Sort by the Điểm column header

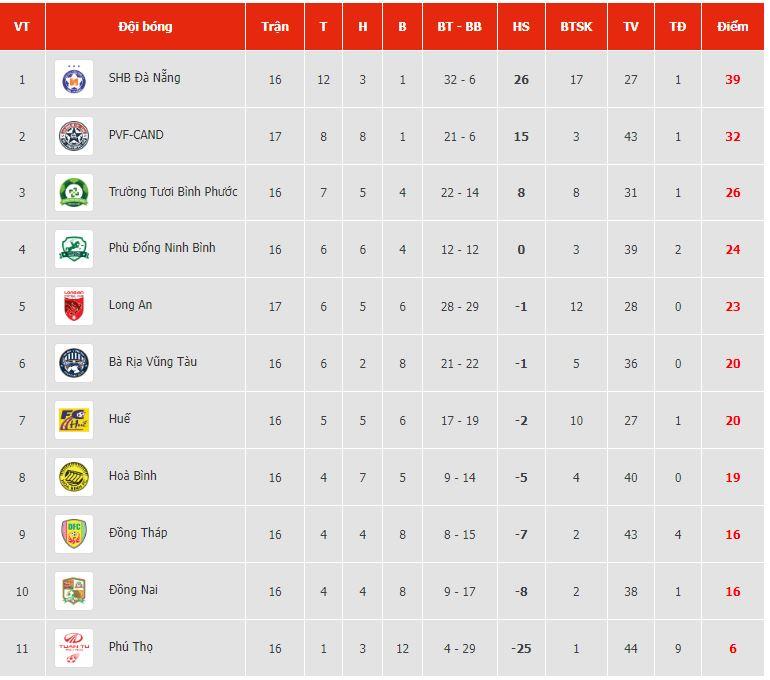(732, 27)
